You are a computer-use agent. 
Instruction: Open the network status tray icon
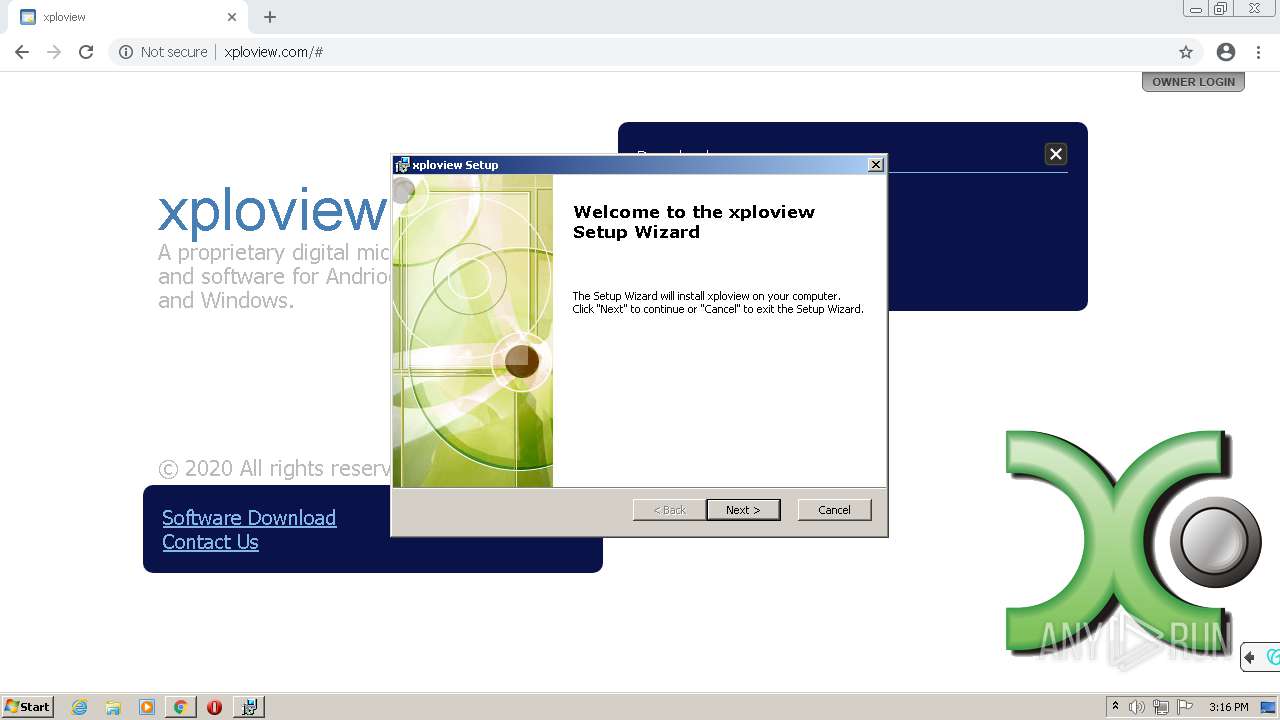tap(1161, 707)
